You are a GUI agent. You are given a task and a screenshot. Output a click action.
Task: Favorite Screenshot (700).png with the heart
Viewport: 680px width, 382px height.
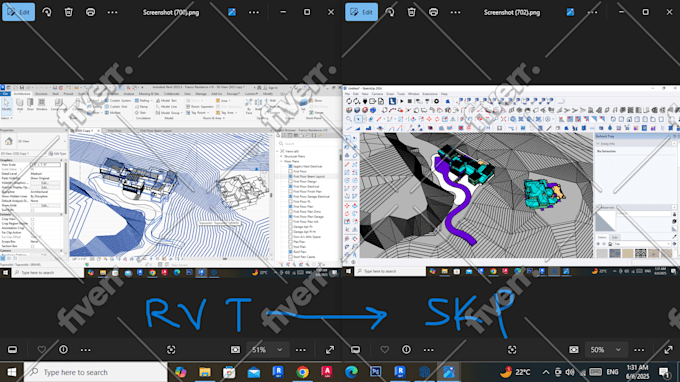click(x=42, y=349)
